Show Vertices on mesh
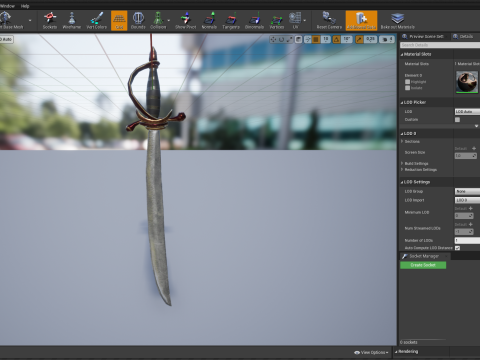The height and width of the screenshot is (360, 480). click(x=277, y=21)
